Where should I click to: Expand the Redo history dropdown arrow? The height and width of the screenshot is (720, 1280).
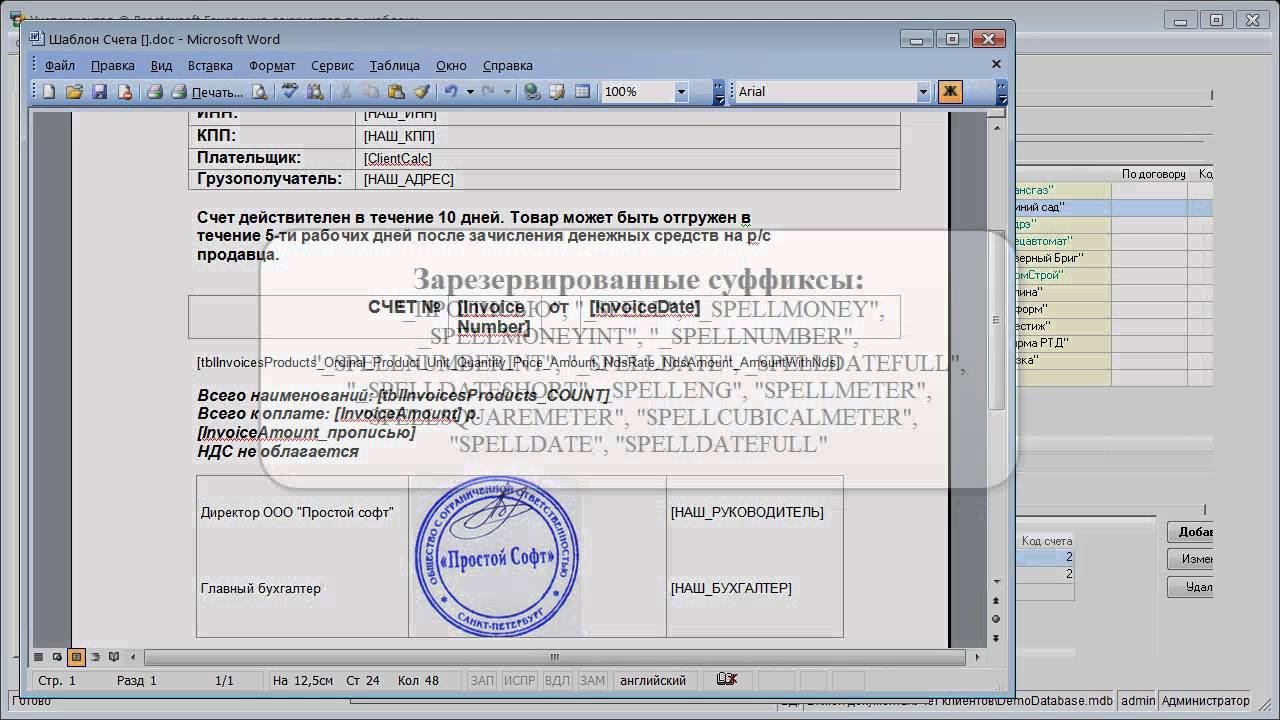click(507, 92)
